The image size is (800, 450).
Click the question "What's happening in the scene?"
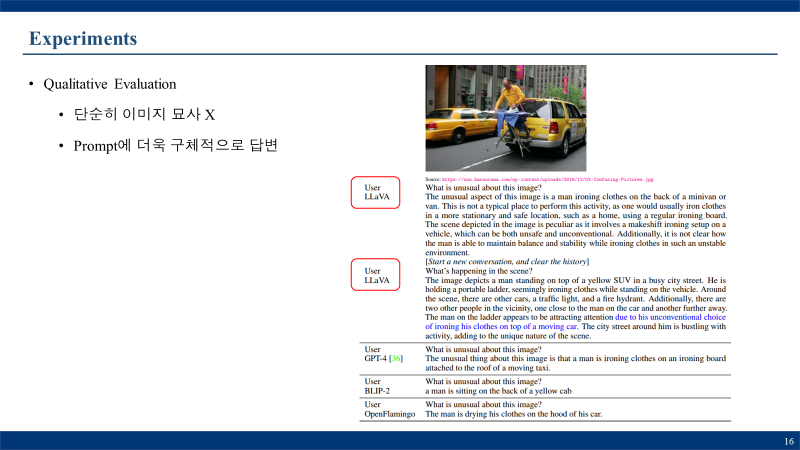[479, 271]
